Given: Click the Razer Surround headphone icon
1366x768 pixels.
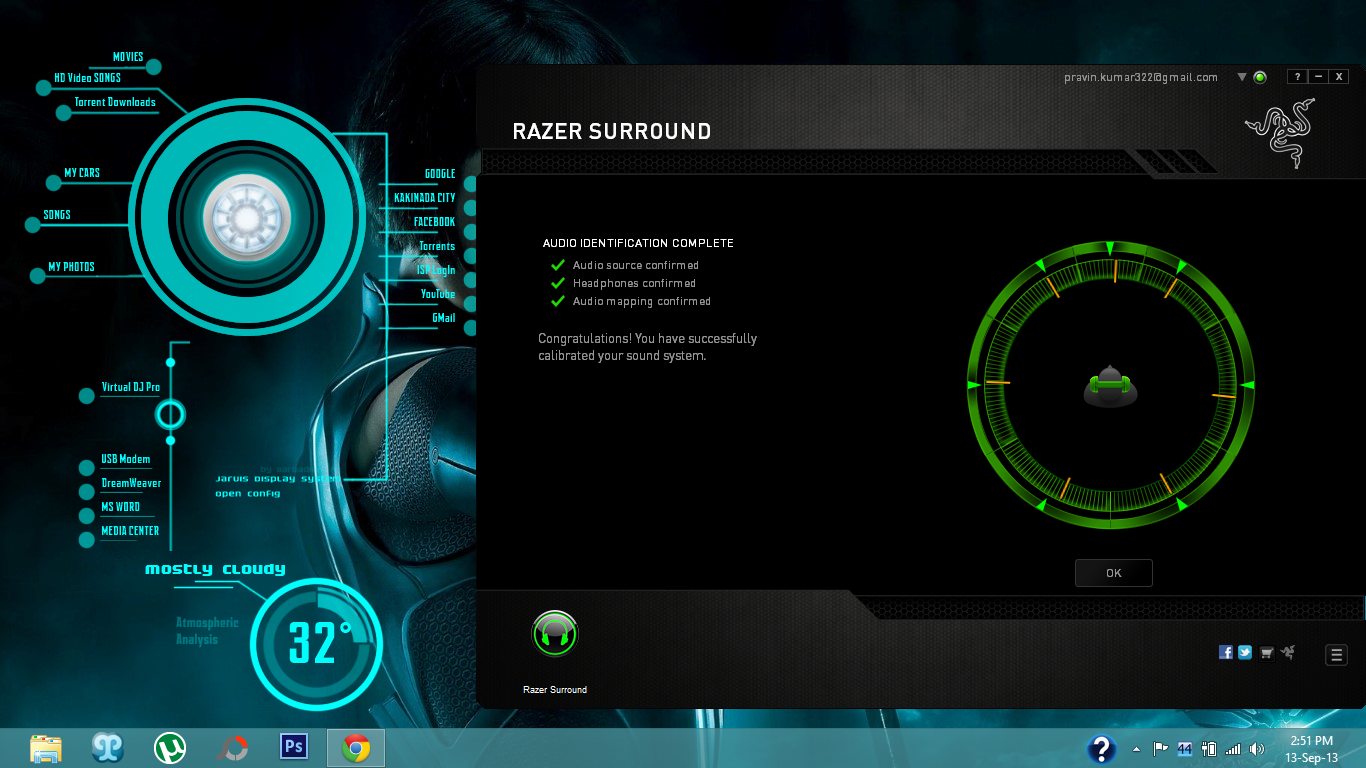Looking at the screenshot, I should pos(554,633).
